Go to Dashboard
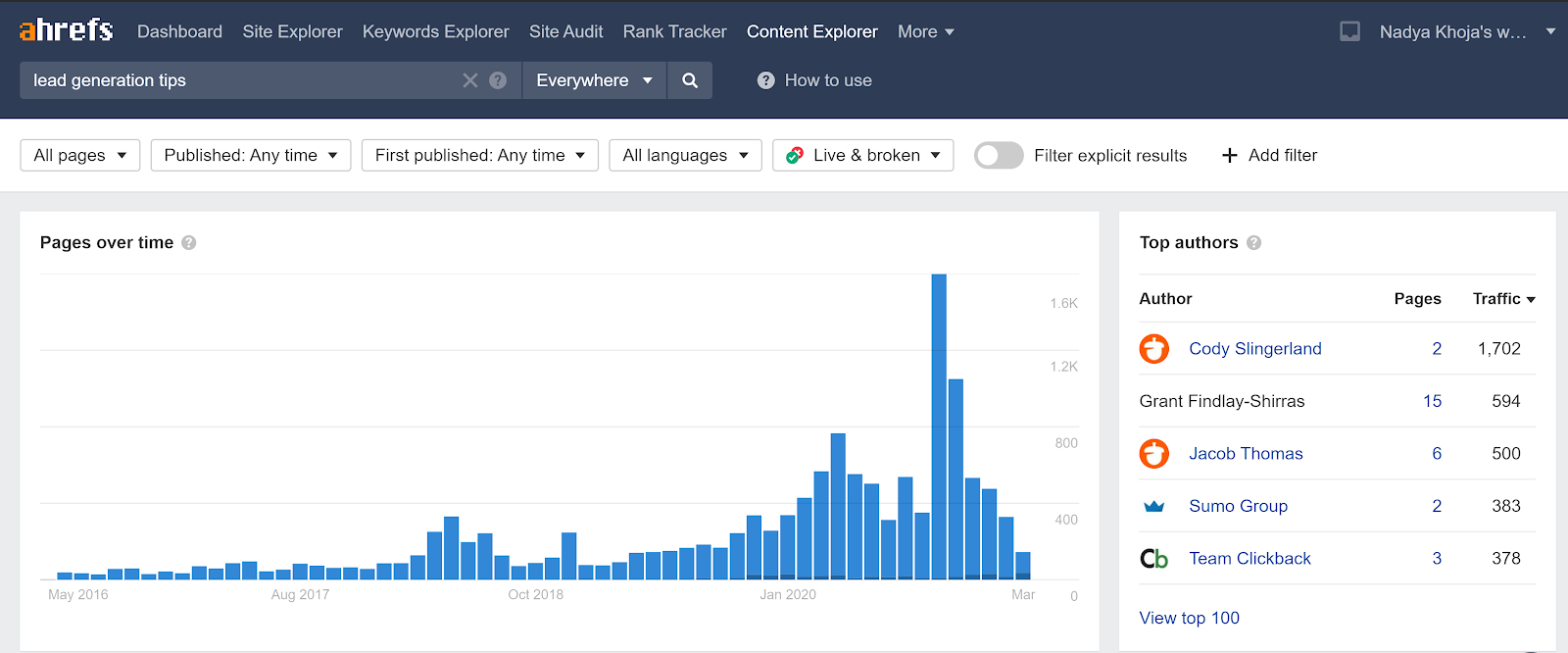1568x653 pixels. [179, 31]
